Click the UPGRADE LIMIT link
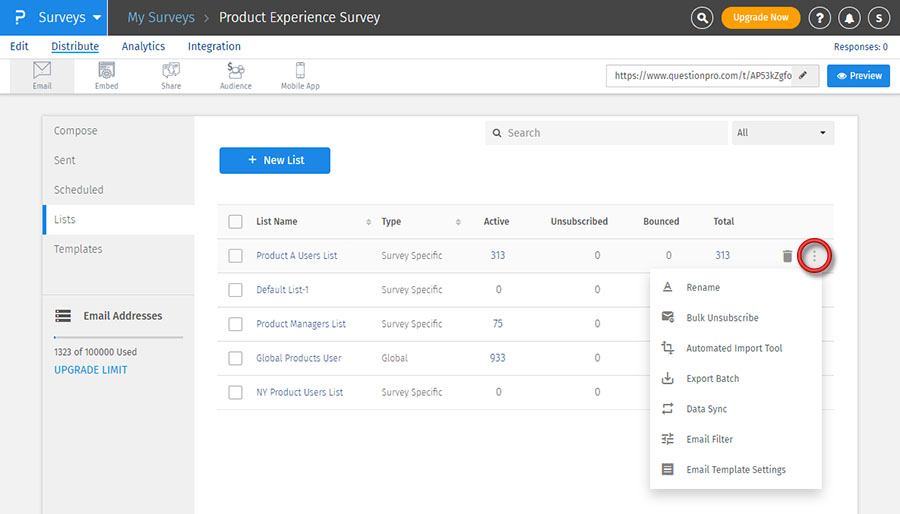The height and width of the screenshot is (514, 900). [x=90, y=370]
